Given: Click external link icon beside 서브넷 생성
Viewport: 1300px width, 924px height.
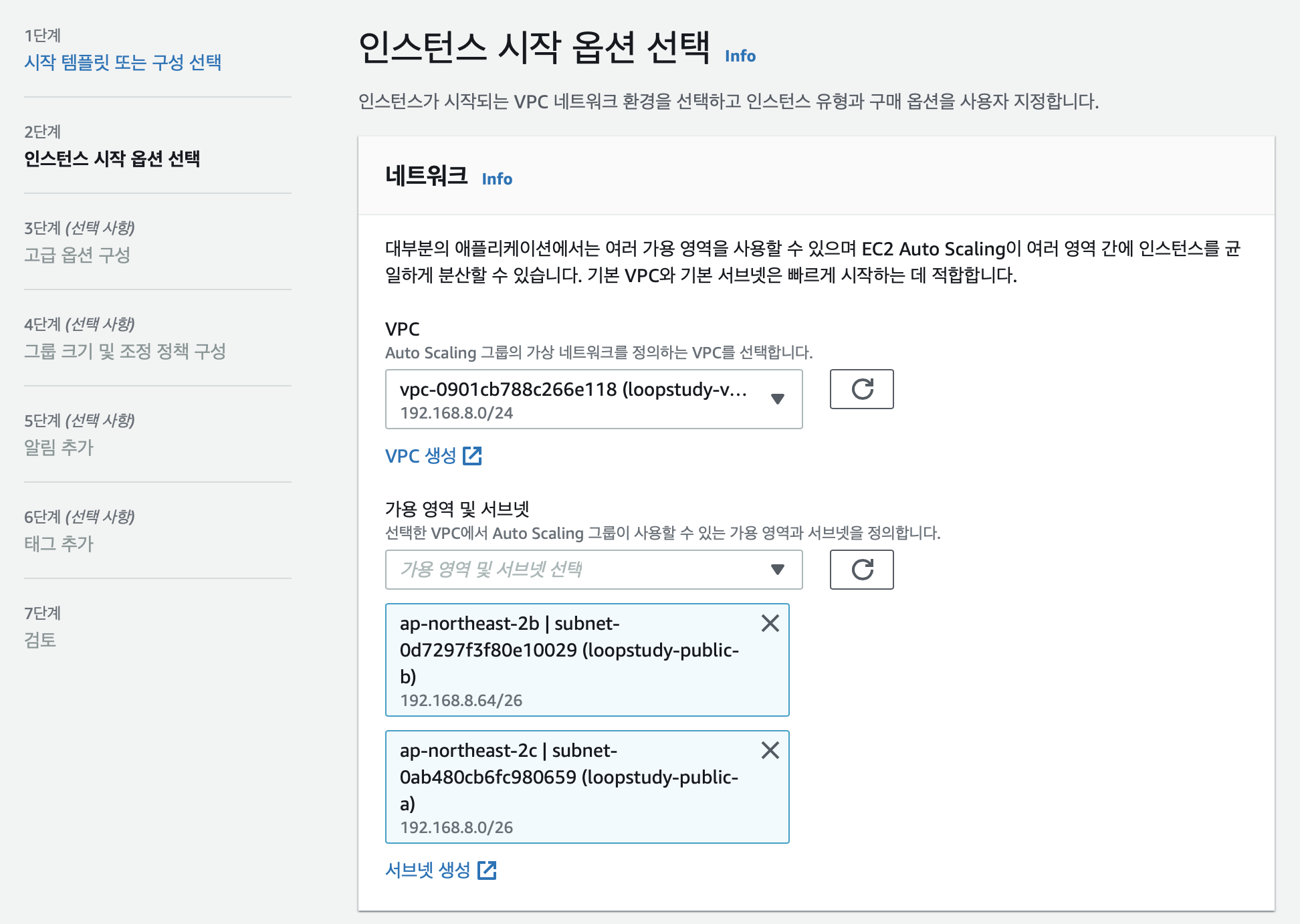Looking at the screenshot, I should pyautogui.click(x=487, y=870).
